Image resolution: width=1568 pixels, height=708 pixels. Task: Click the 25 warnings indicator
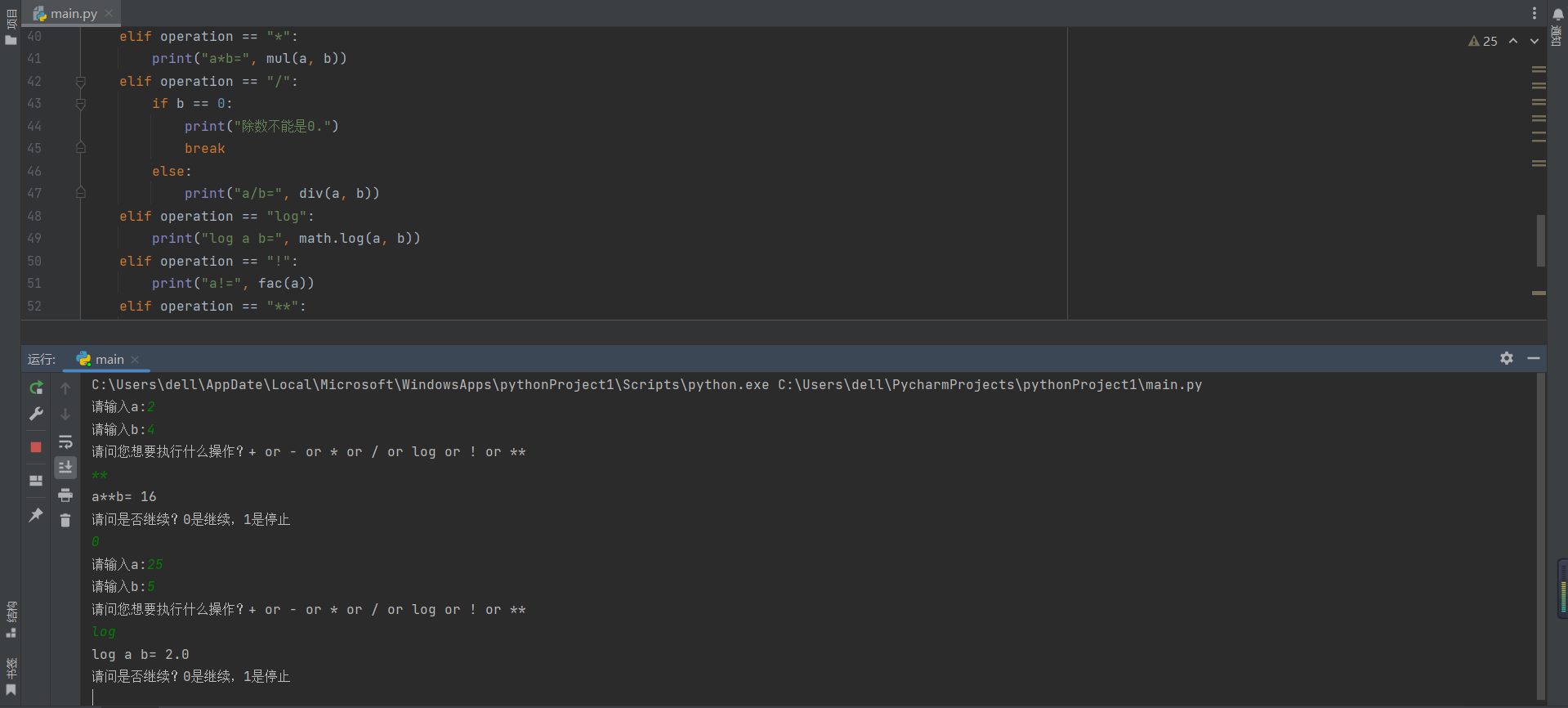(1483, 41)
